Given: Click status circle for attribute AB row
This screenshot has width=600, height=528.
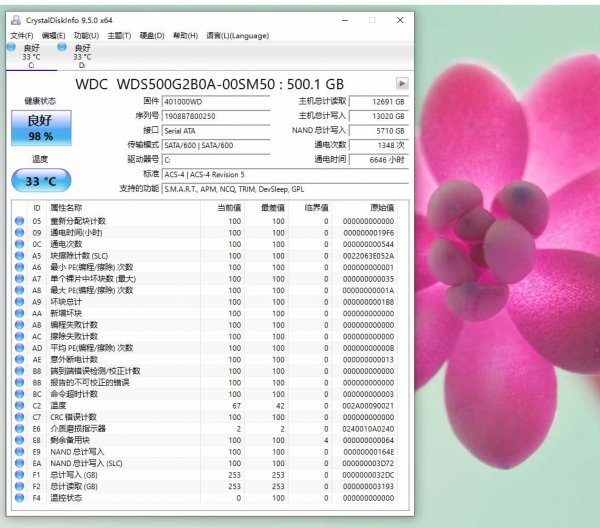Looking at the screenshot, I should [20, 324].
